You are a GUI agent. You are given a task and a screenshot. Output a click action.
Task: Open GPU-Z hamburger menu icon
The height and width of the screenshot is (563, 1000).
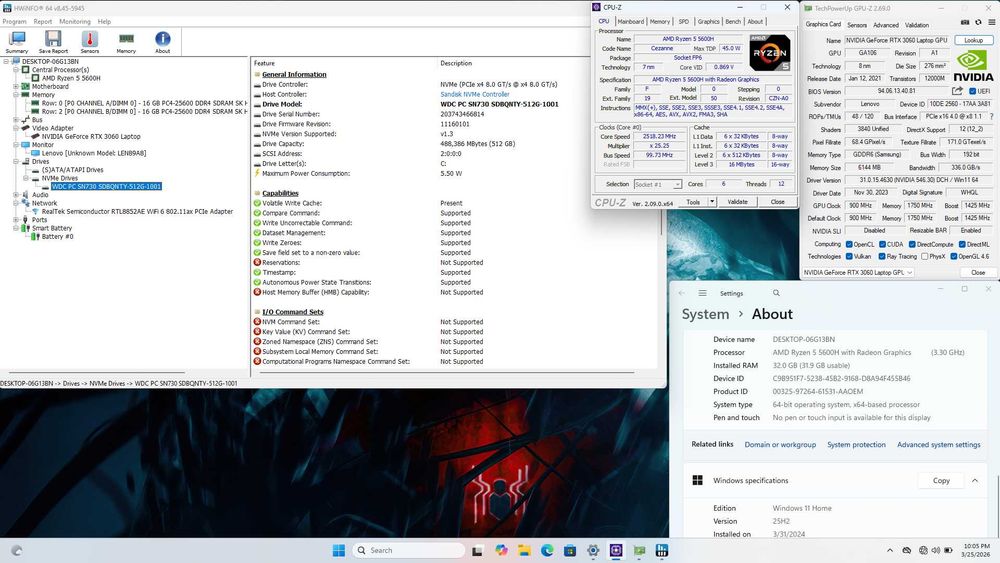[992, 22]
